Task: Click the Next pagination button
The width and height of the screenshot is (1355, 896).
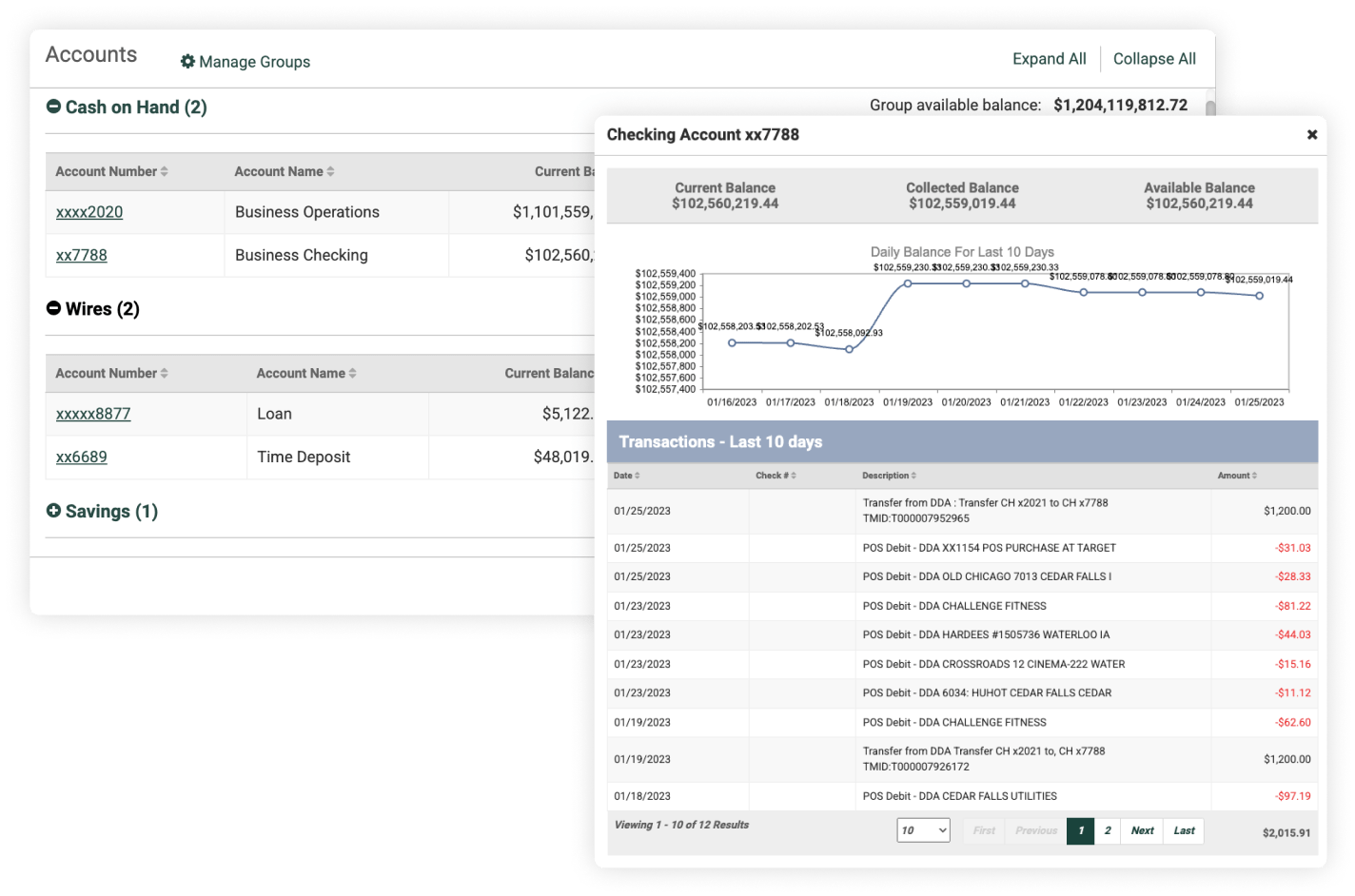Action: click(1141, 829)
